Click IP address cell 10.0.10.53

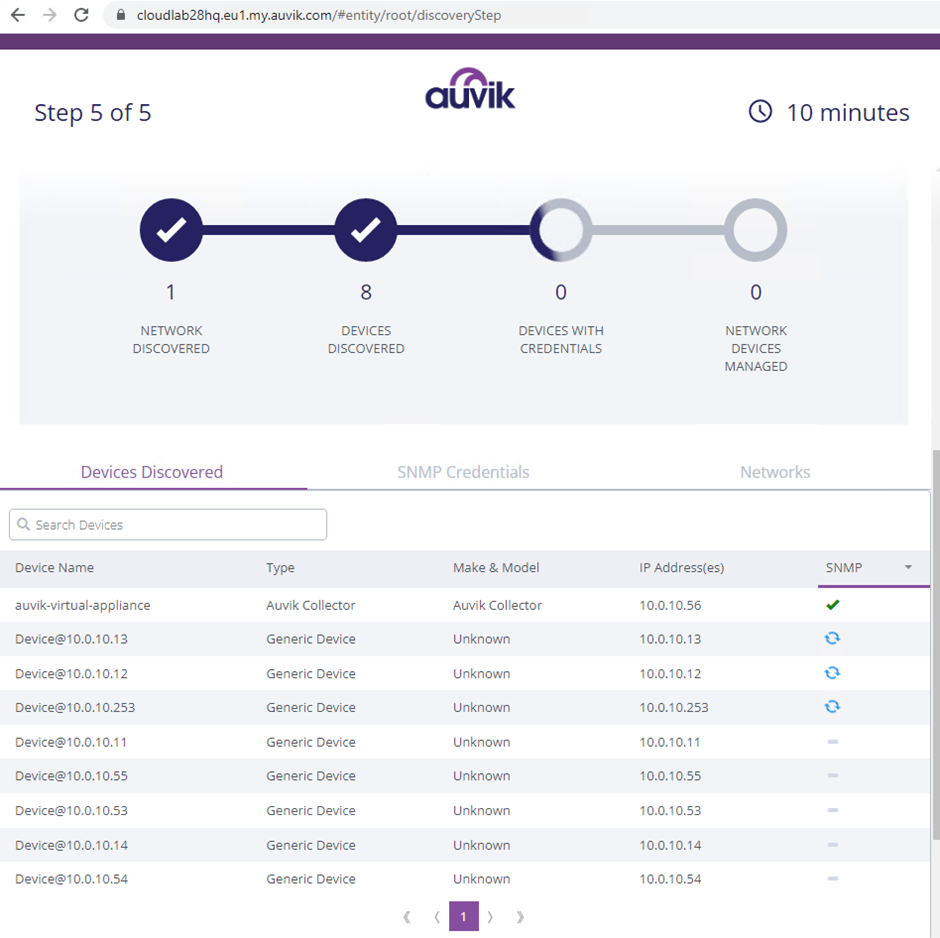[670, 810]
